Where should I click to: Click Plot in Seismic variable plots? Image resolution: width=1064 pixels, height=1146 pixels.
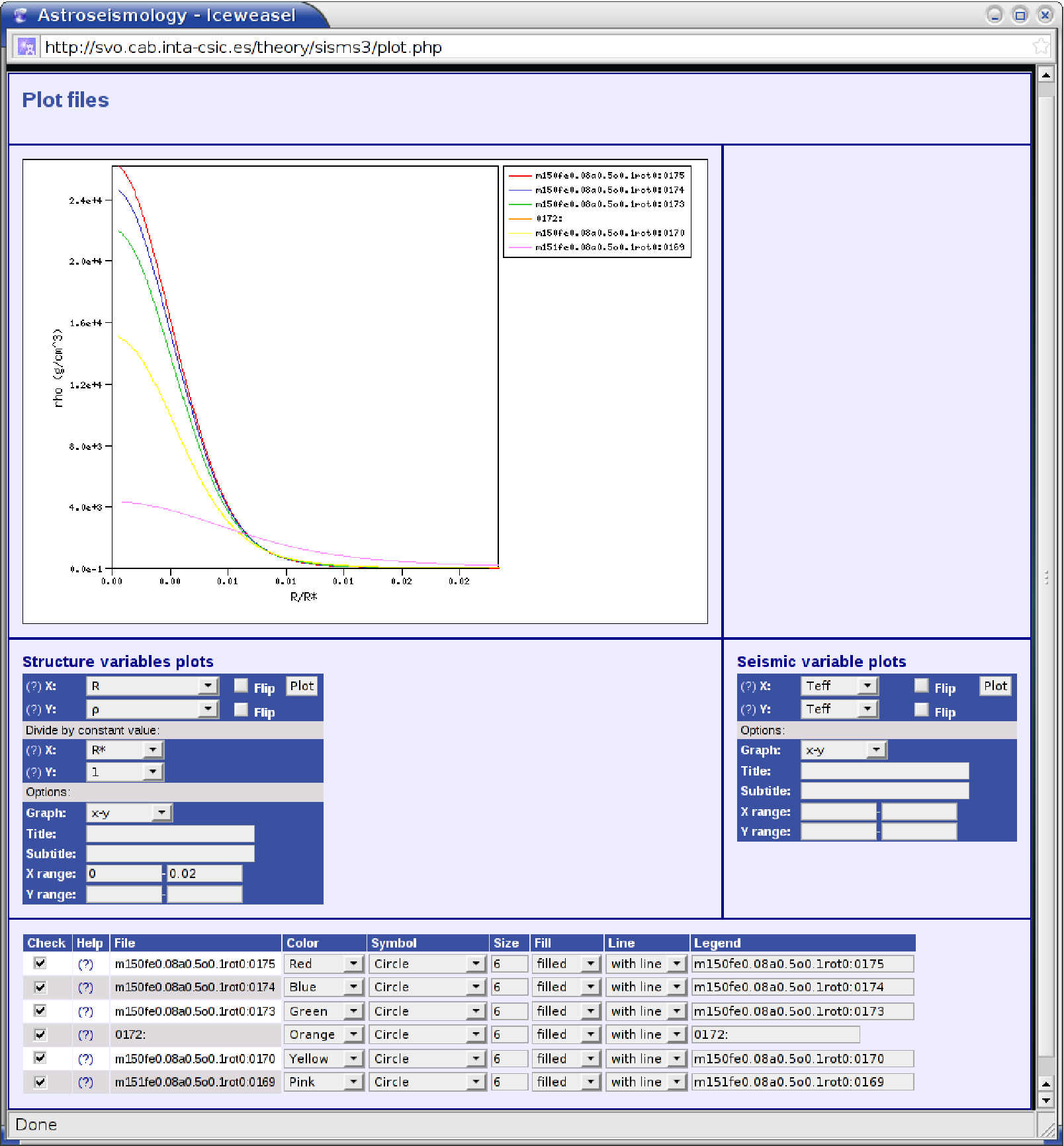(x=995, y=686)
